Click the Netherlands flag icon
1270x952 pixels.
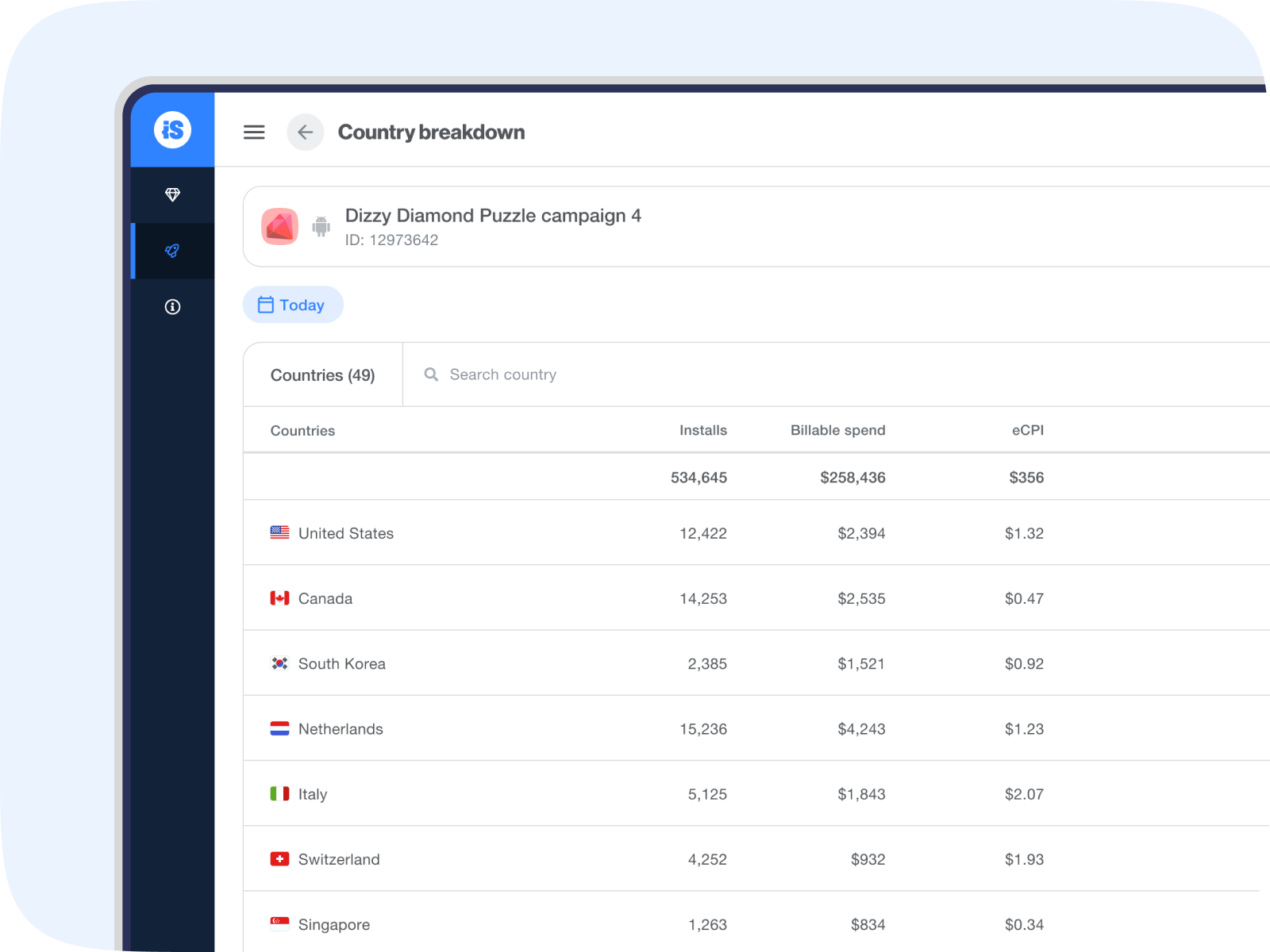coord(279,728)
